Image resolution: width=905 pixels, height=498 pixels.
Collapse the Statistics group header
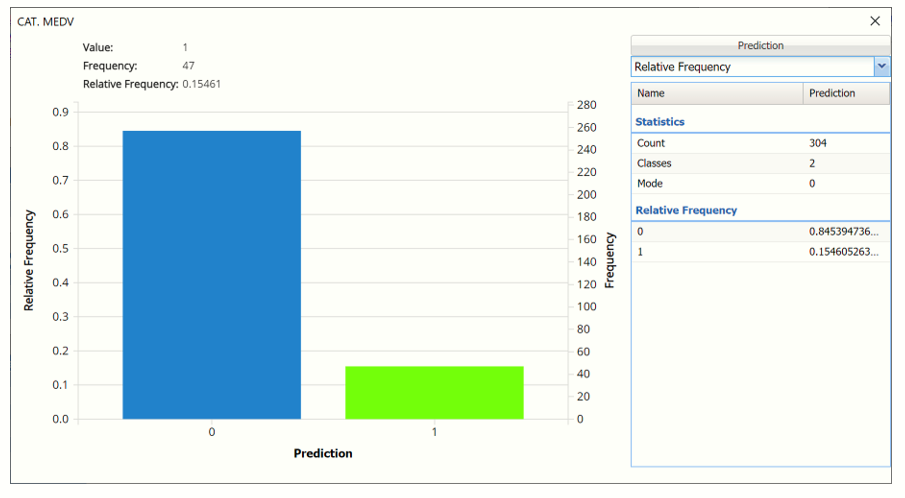(660, 122)
